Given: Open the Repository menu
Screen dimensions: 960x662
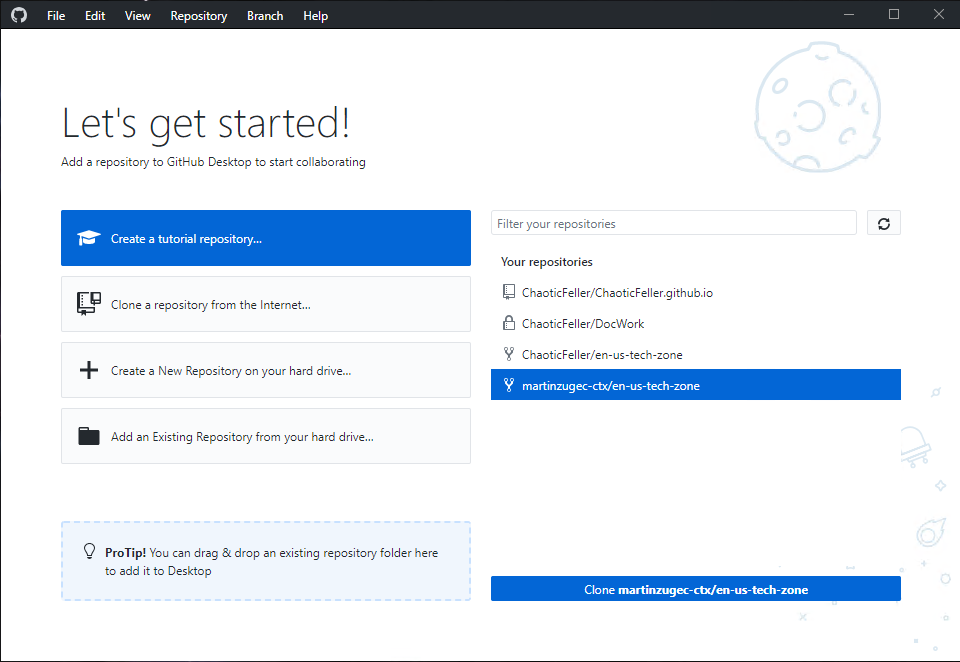Looking at the screenshot, I should coord(198,15).
